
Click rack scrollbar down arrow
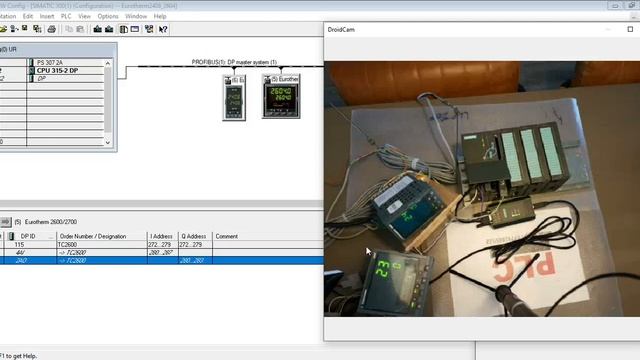pos(108,142)
